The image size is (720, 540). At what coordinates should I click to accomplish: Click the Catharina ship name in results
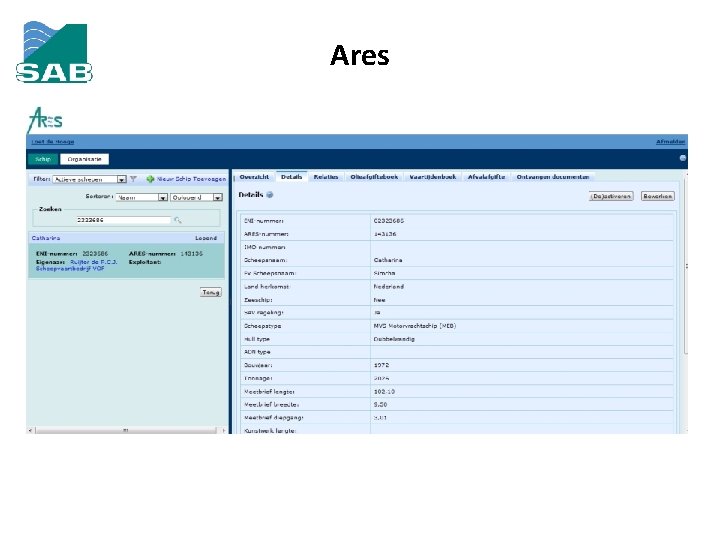[46, 238]
